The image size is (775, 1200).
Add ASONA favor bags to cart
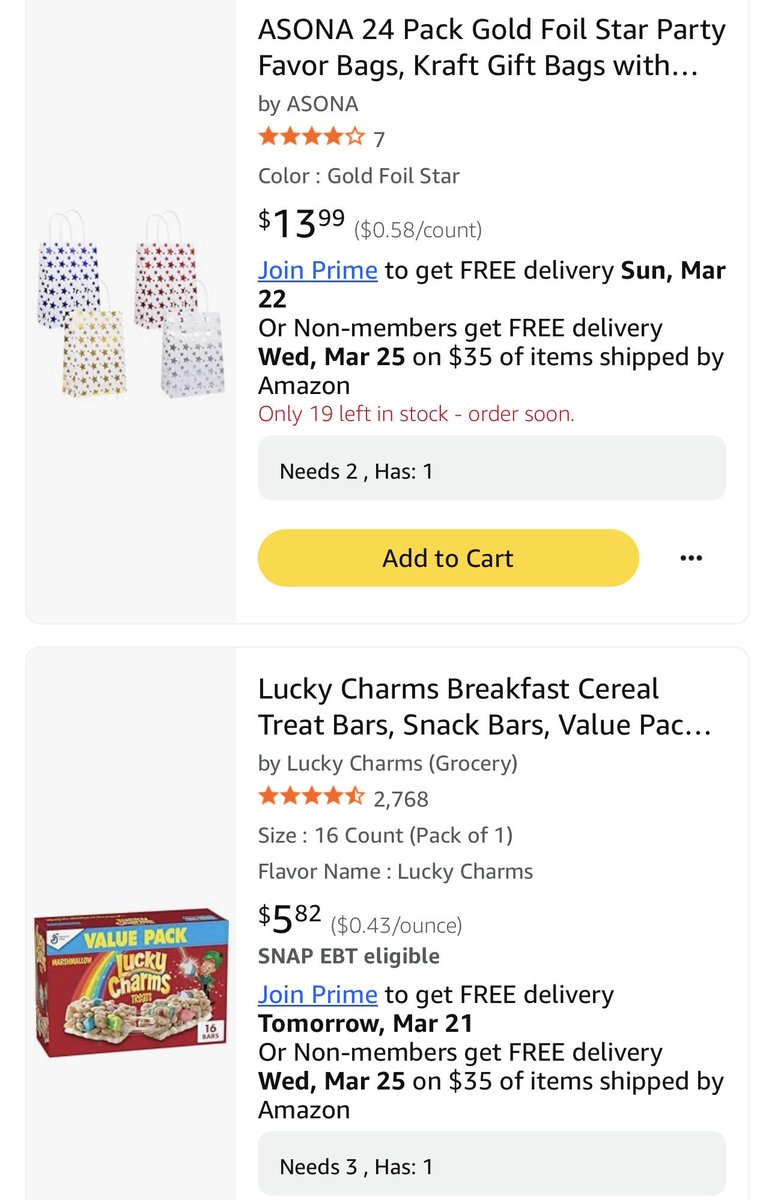click(x=448, y=558)
